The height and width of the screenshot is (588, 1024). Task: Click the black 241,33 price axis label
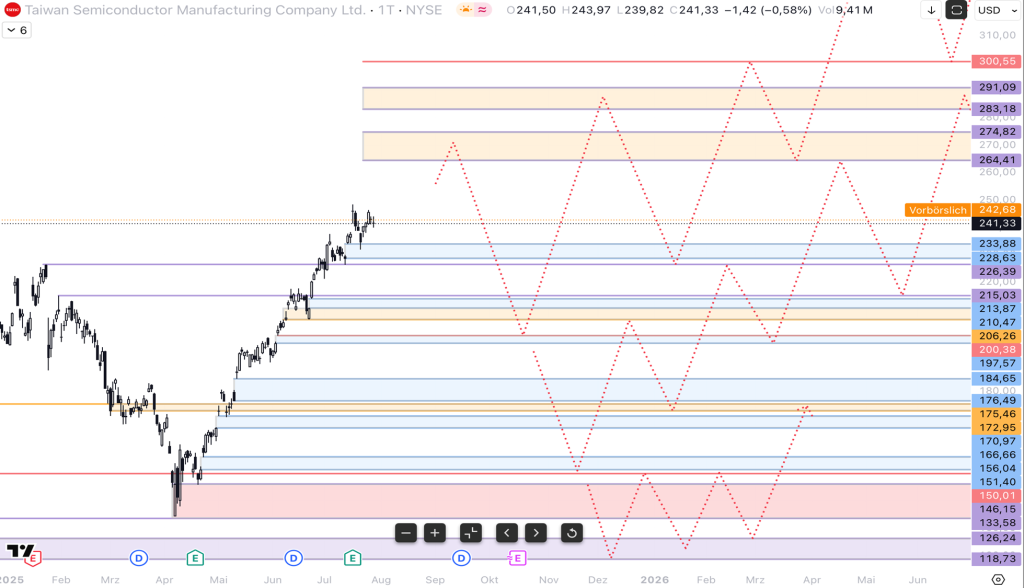point(997,223)
